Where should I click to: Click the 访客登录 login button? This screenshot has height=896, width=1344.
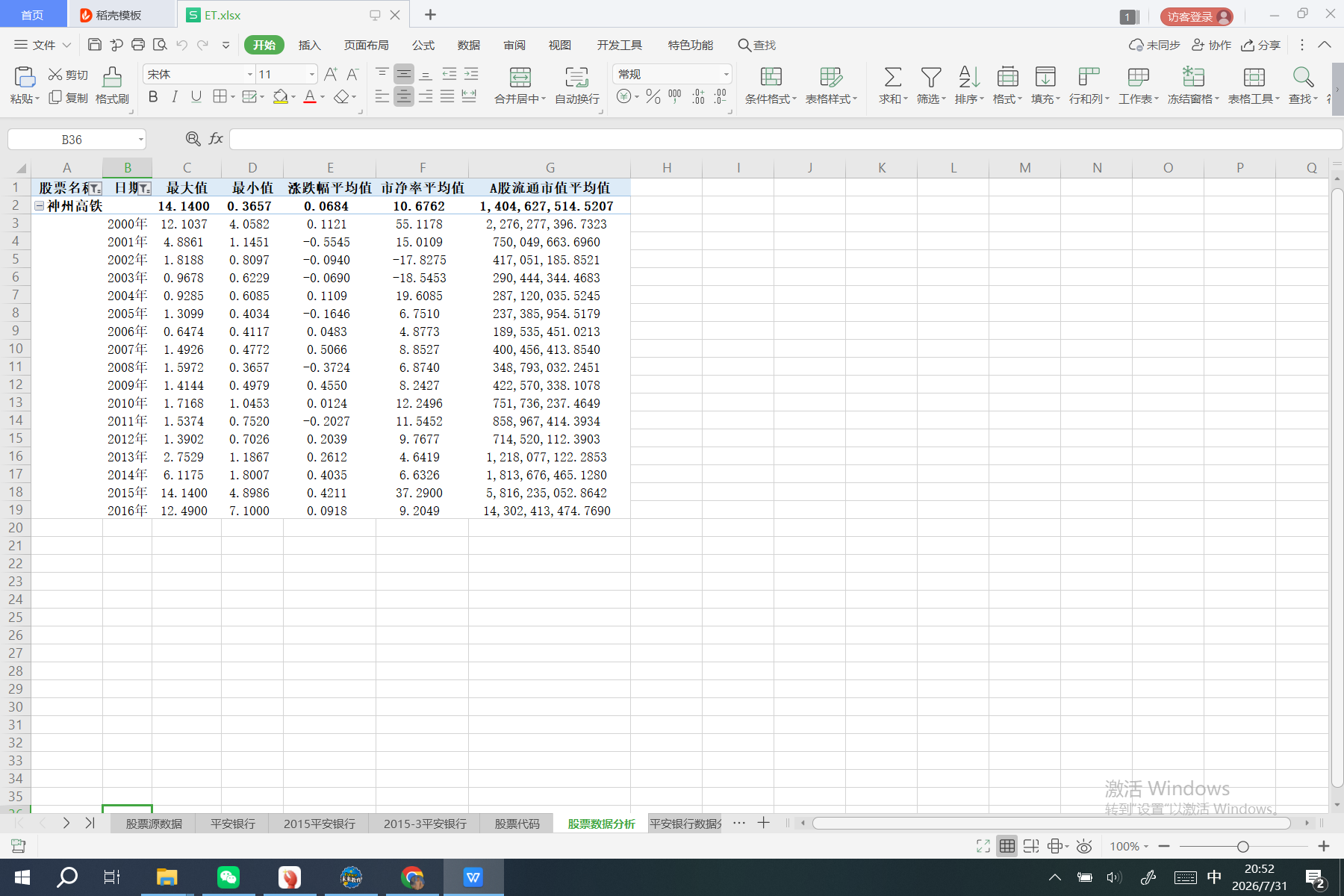tap(1196, 16)
